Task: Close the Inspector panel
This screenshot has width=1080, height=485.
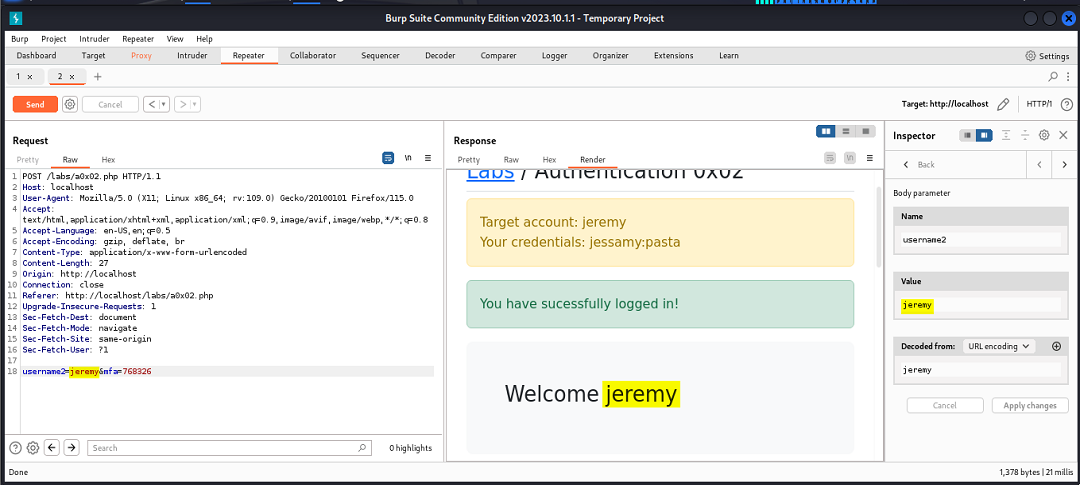Action: coord(1063,136)
